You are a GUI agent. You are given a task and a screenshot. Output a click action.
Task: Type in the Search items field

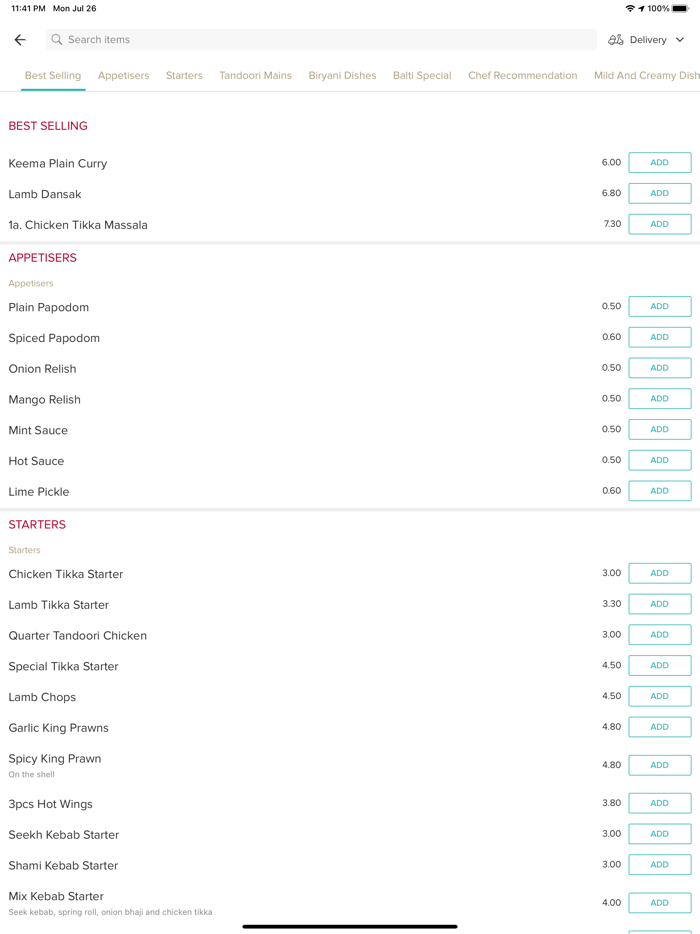[320, 40]
